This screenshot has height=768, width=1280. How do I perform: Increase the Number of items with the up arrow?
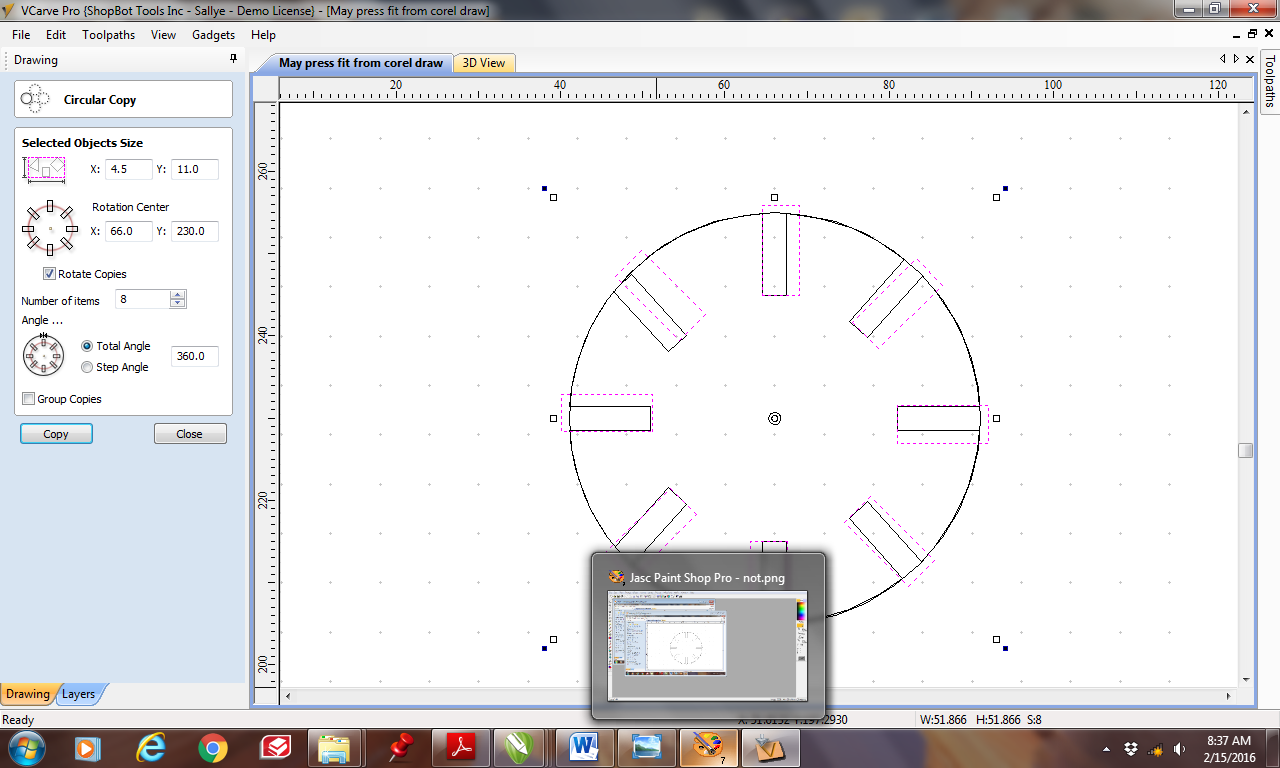[x=178, y=294]
